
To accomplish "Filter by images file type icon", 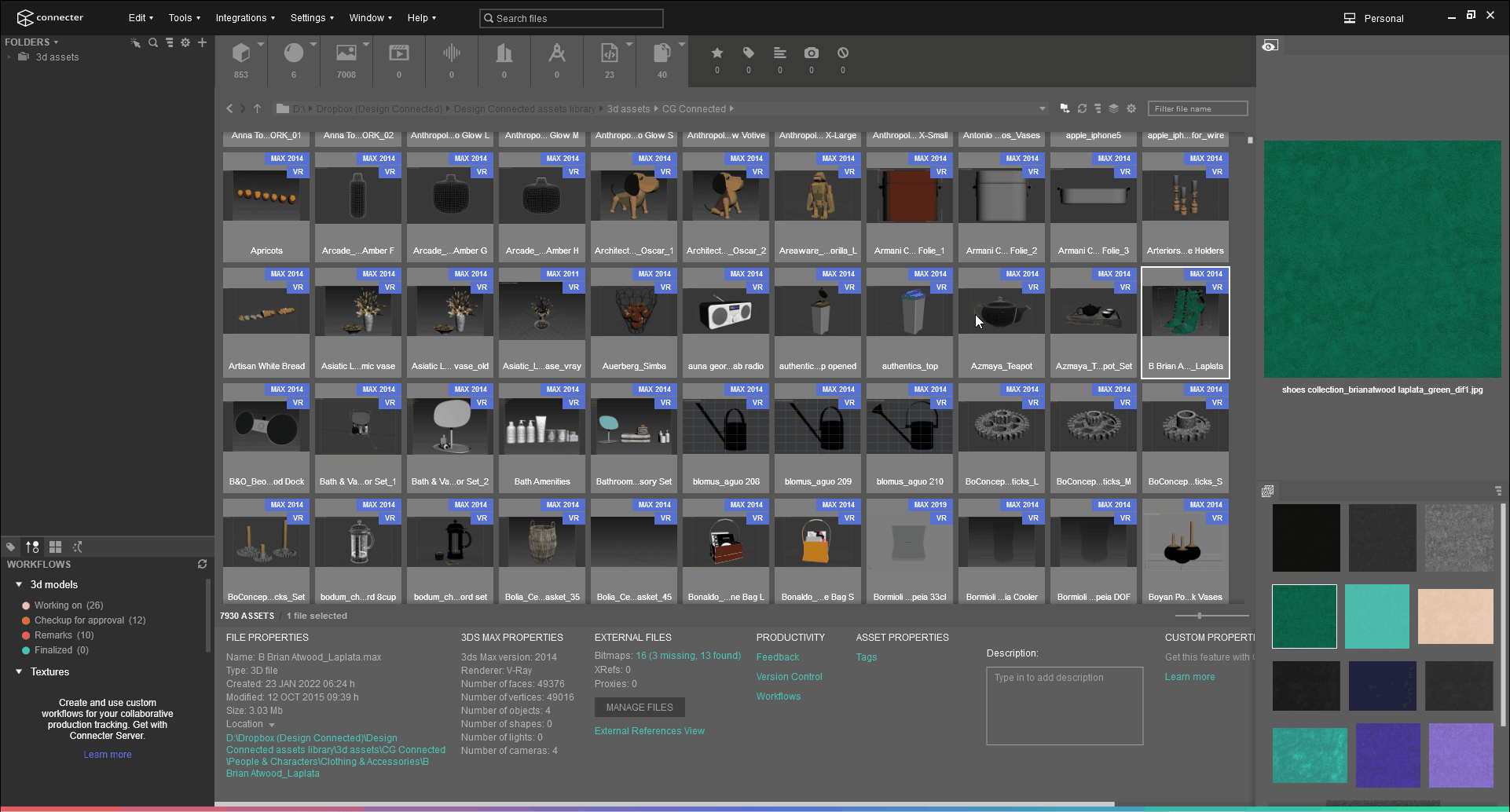I will (x=346, y=53).
